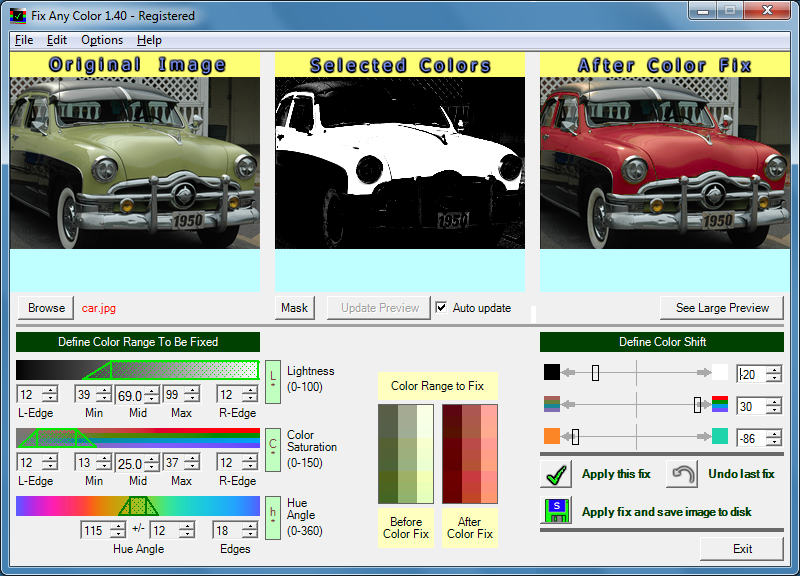Uncheck Auto update to disable live preview
The width and height of the screenshot is (800, 576).
[441, 308]
